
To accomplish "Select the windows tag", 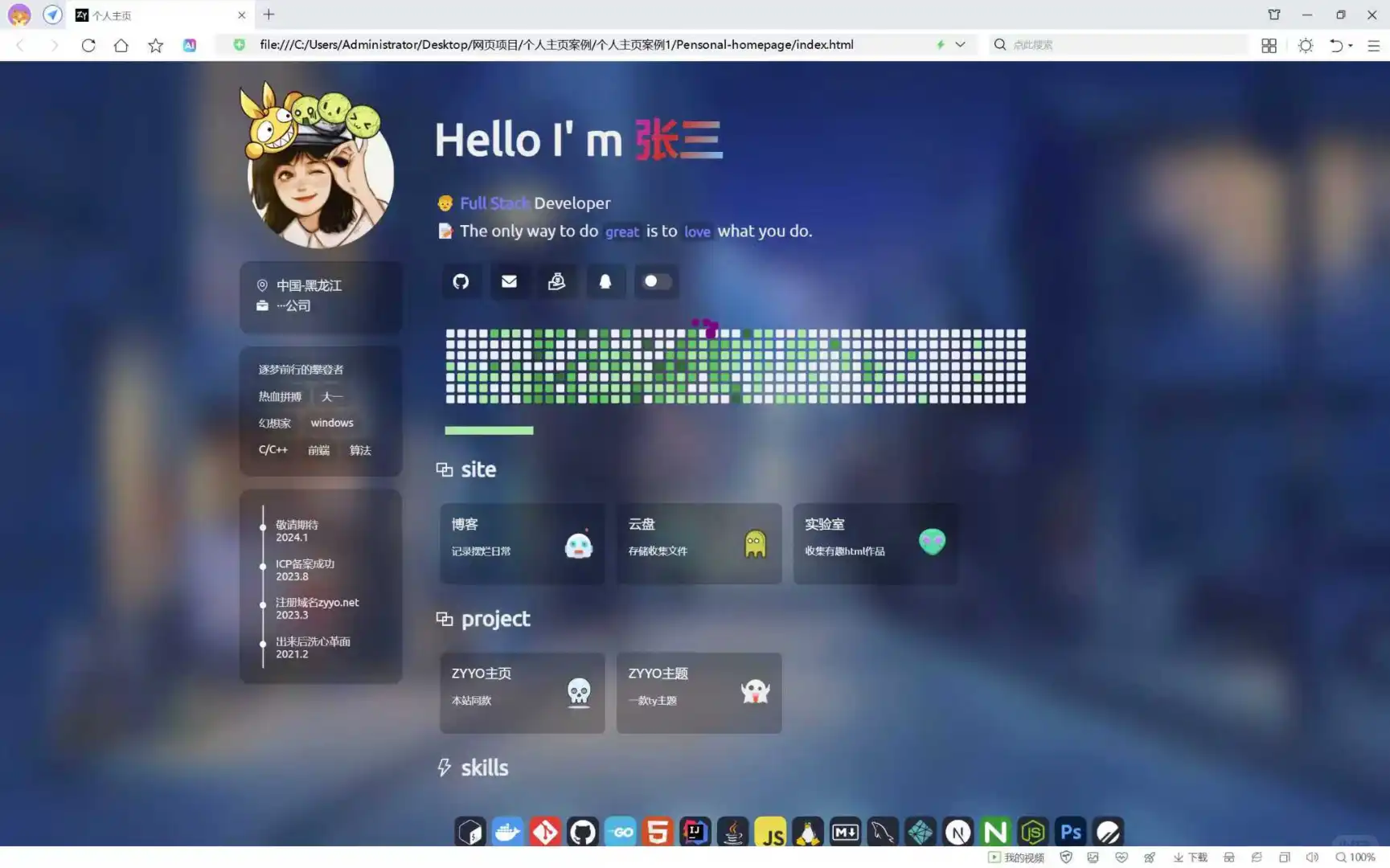I will coord(332,423).
